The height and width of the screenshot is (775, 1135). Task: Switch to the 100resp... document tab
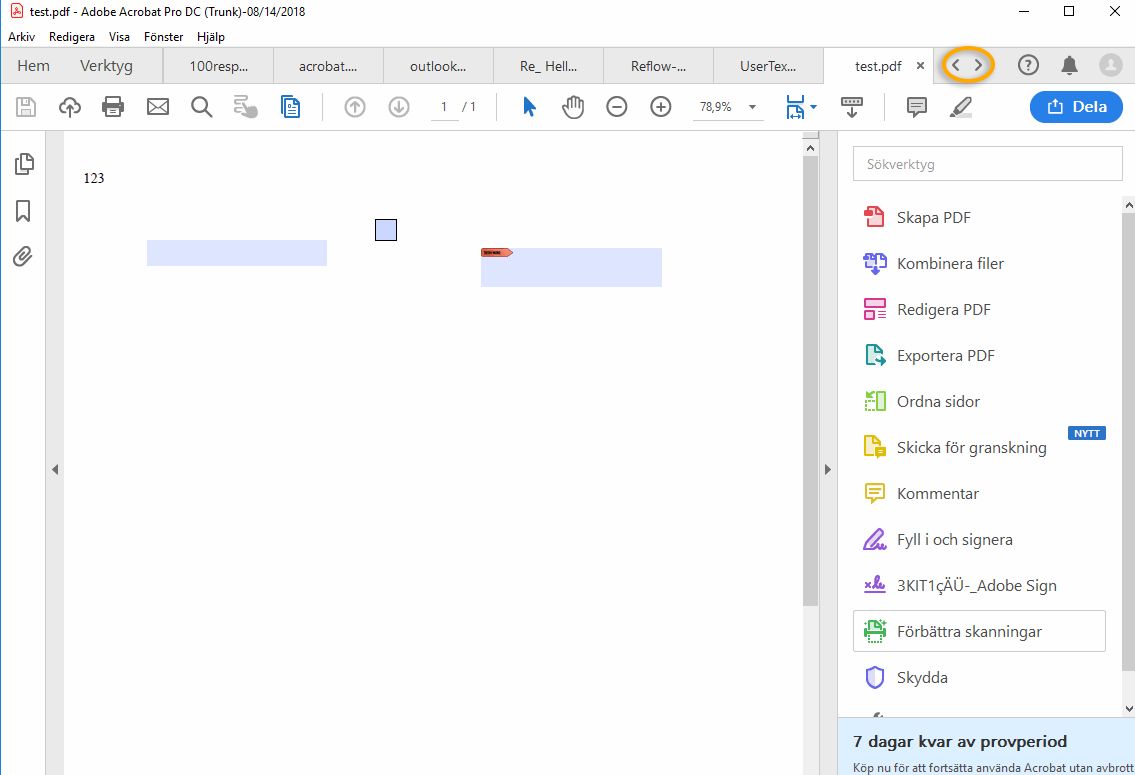point(219,66)
